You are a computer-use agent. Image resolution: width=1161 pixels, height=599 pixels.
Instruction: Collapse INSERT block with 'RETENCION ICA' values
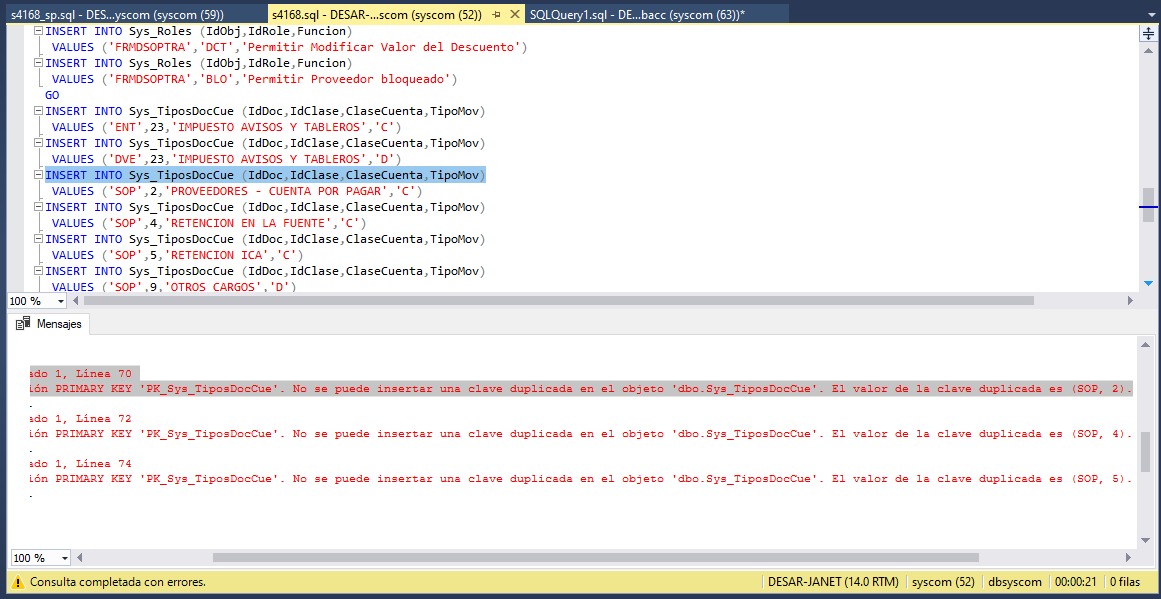38,239
